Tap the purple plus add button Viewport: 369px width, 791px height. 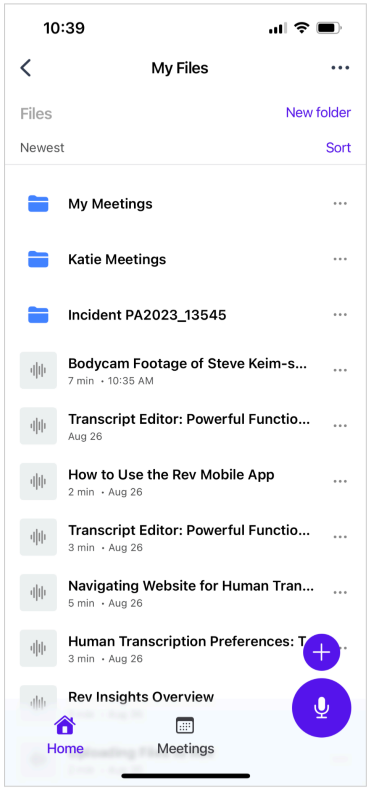pyautogui.click(x=321, y=652)
